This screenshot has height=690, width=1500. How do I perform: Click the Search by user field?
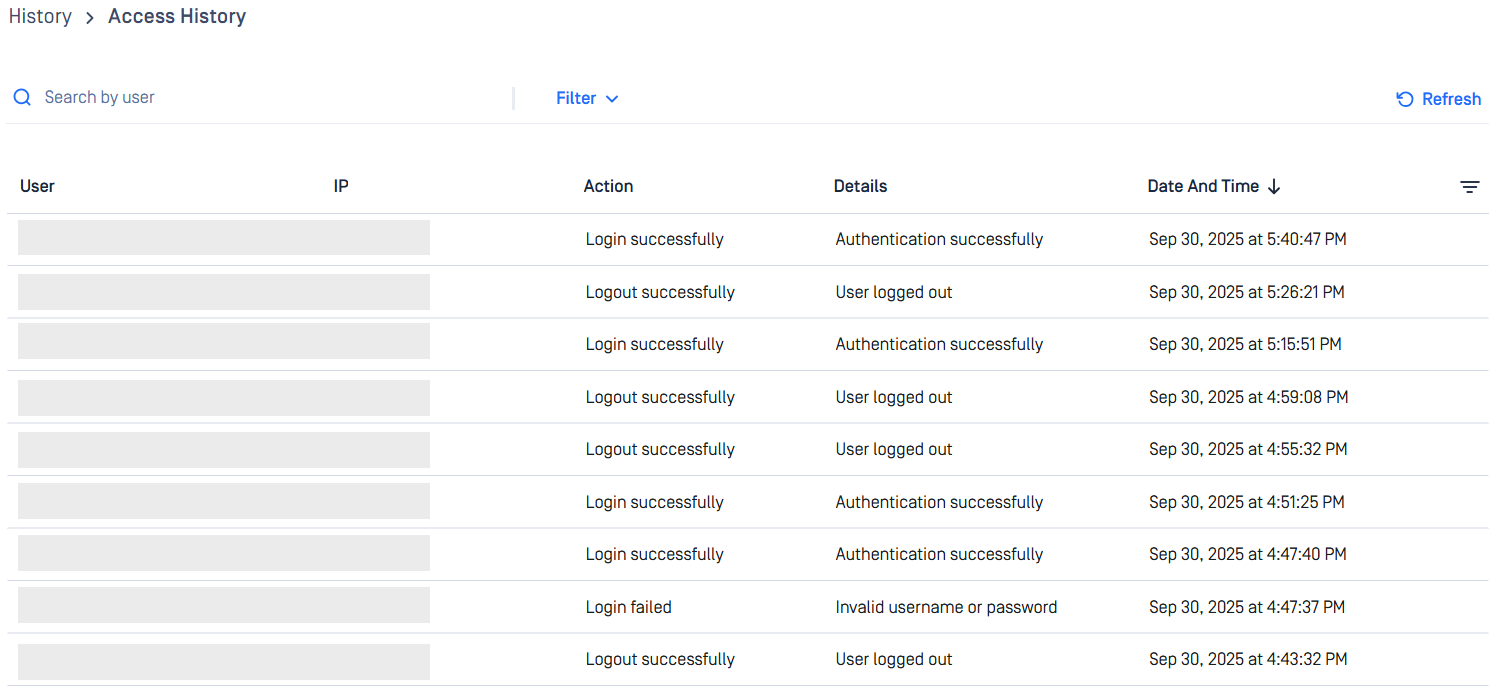(x=270, y=98)
